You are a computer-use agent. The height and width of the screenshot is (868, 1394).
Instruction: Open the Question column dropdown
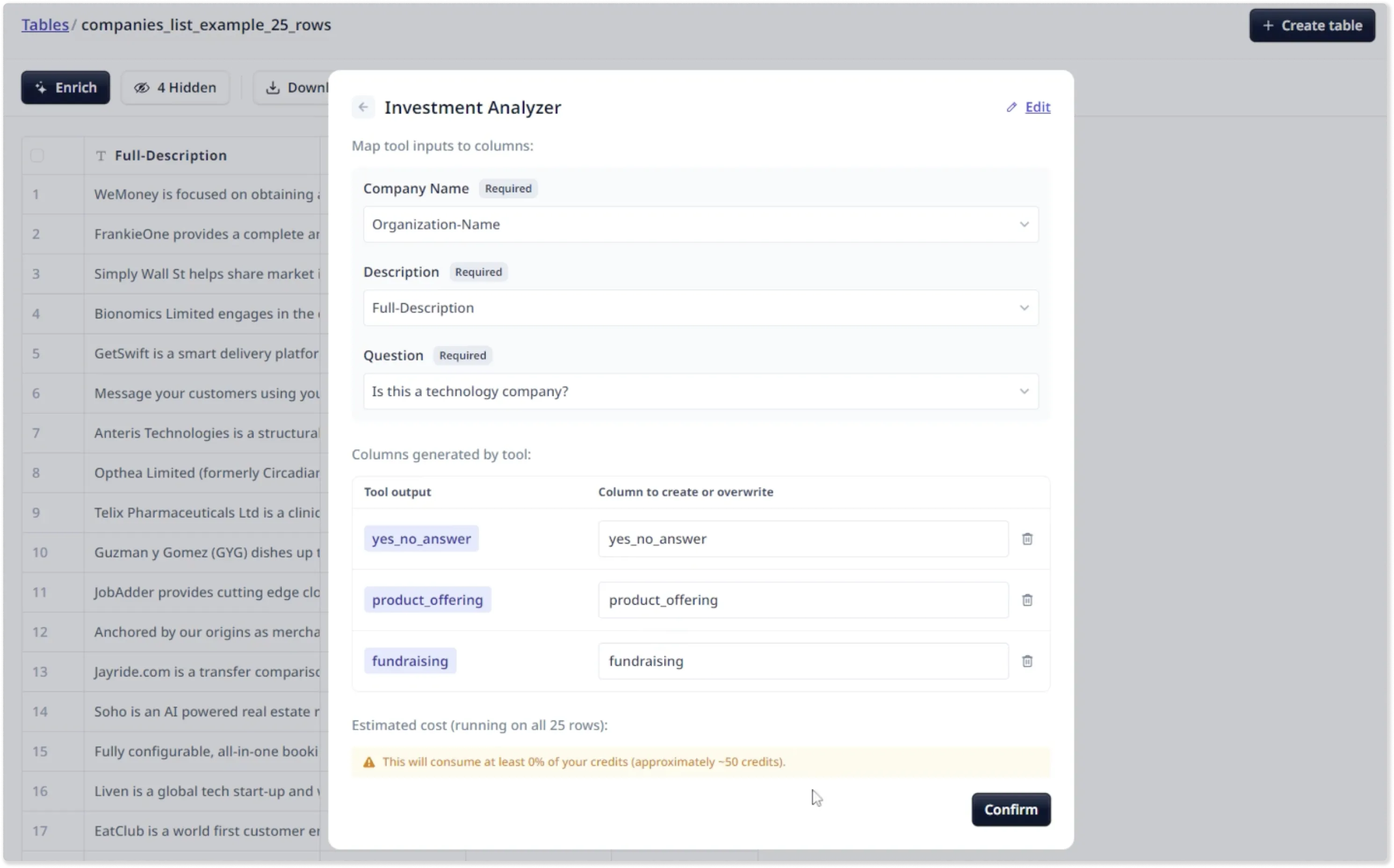click(700, 392)
